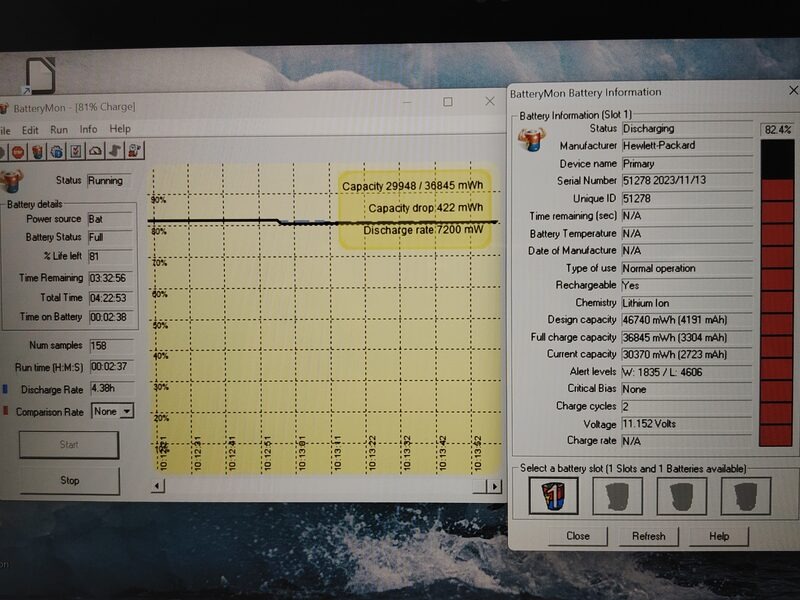Click the Status field showing Running
The height and width of the screenshot is (600, 800).
[x=109, y=181]
